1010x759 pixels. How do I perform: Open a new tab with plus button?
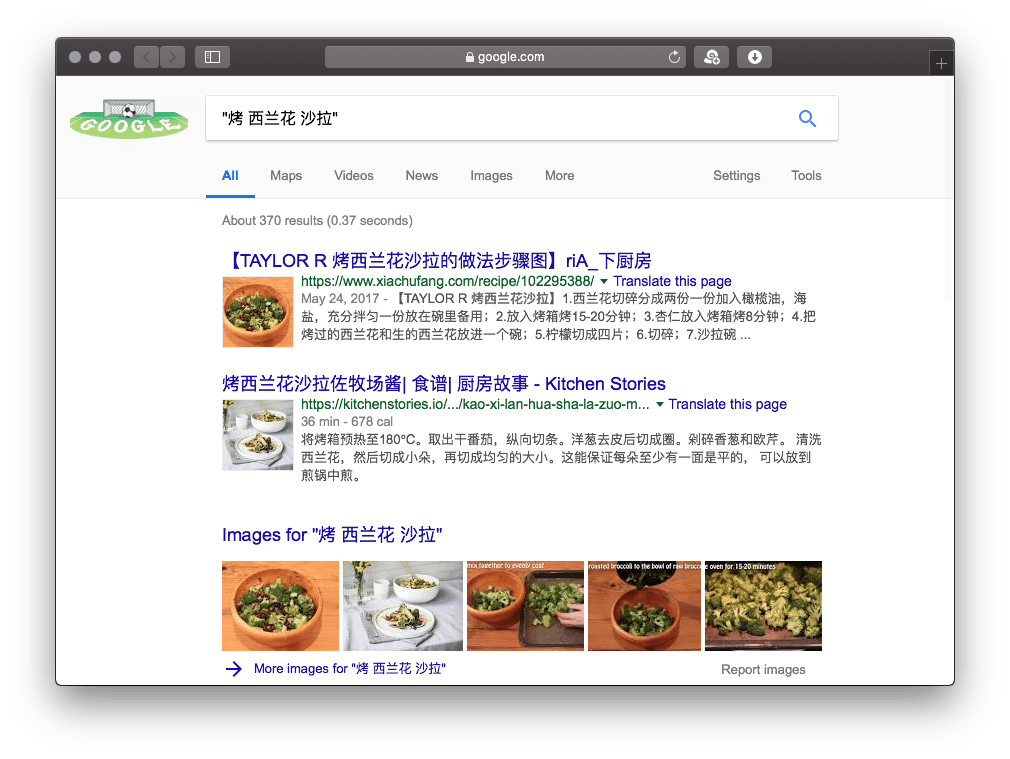(x=941, y=63)
